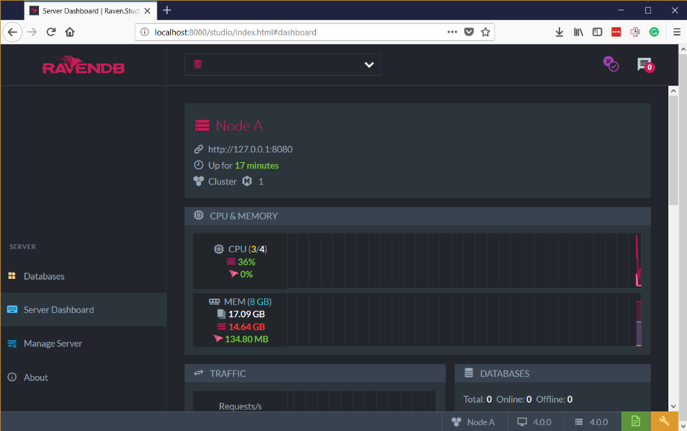The height and width of the screenshot is (431, 687).
Task: Reload the page with the refresh icon
Action: tap(51, 32)
